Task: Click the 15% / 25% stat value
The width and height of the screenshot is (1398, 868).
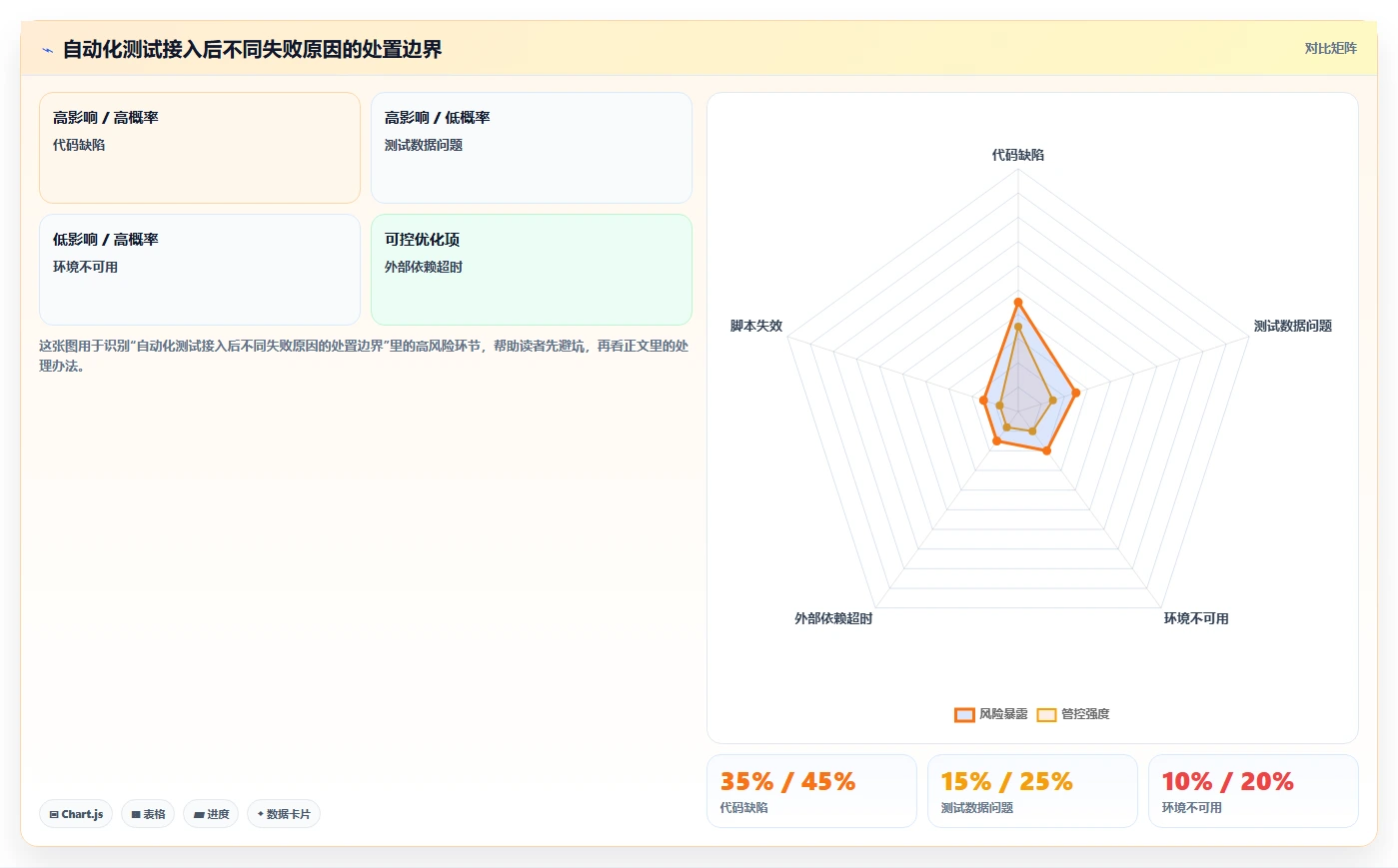Action: (1006, 781)
